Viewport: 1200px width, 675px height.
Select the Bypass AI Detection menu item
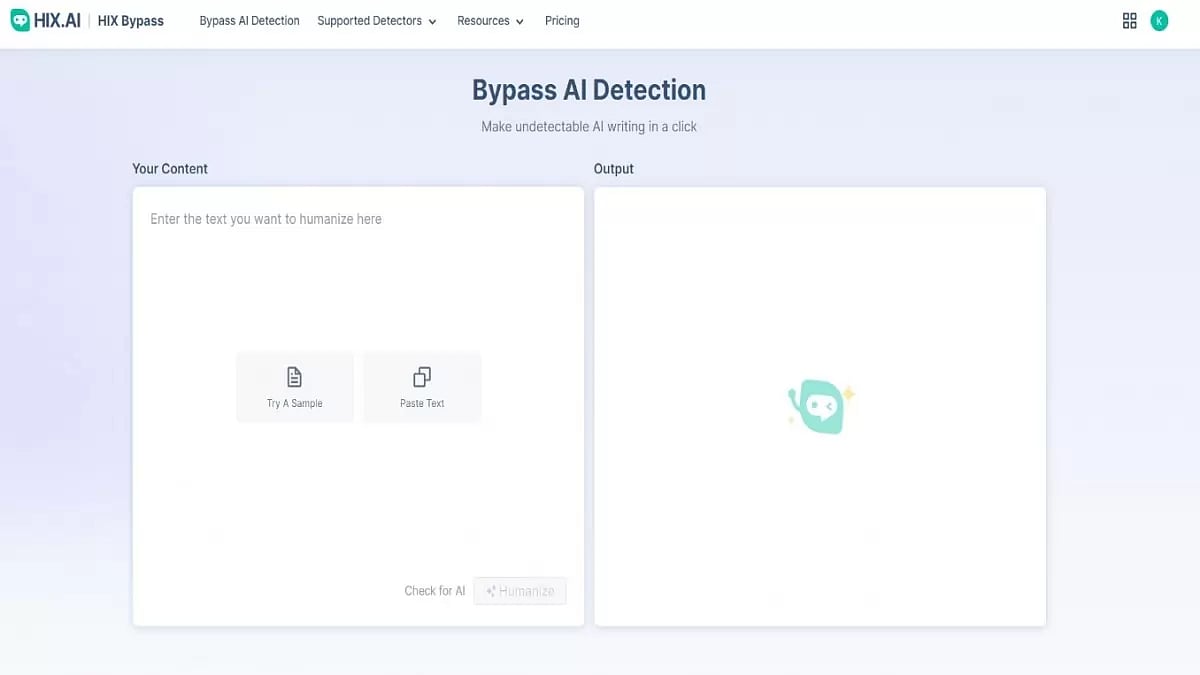248,20
